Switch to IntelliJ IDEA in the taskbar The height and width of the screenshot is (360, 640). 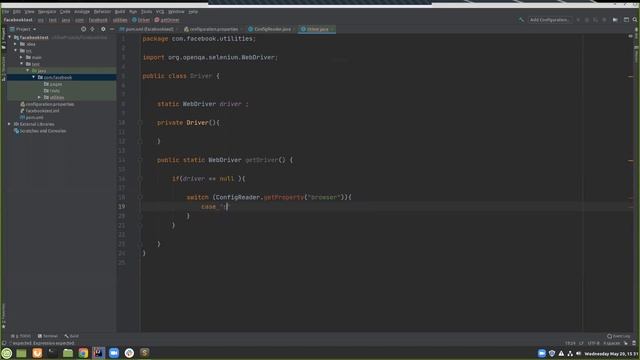(98, 353)
